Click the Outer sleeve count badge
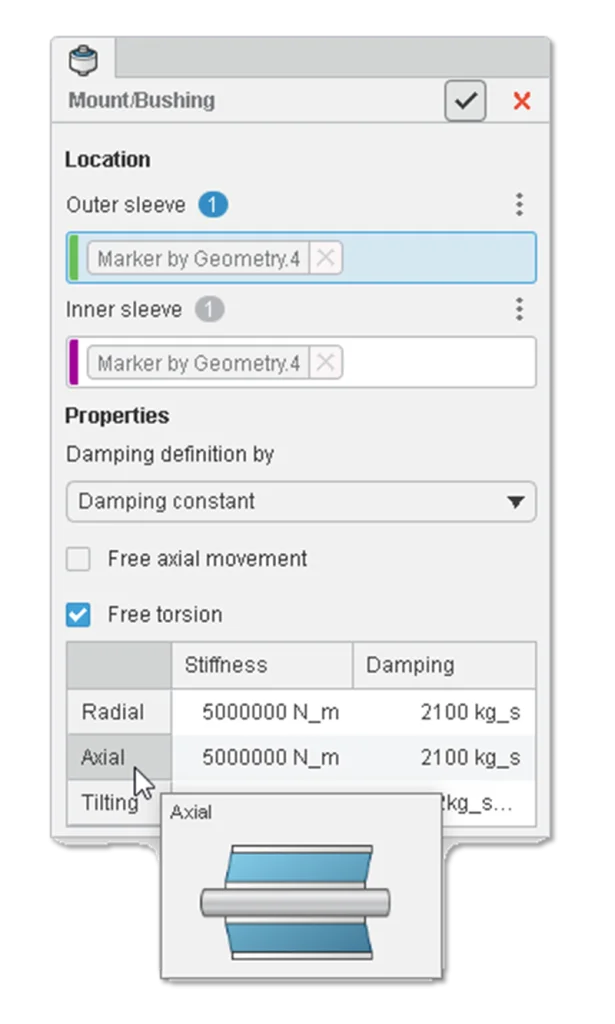The image size is (615, 1024). pos(213,205)
